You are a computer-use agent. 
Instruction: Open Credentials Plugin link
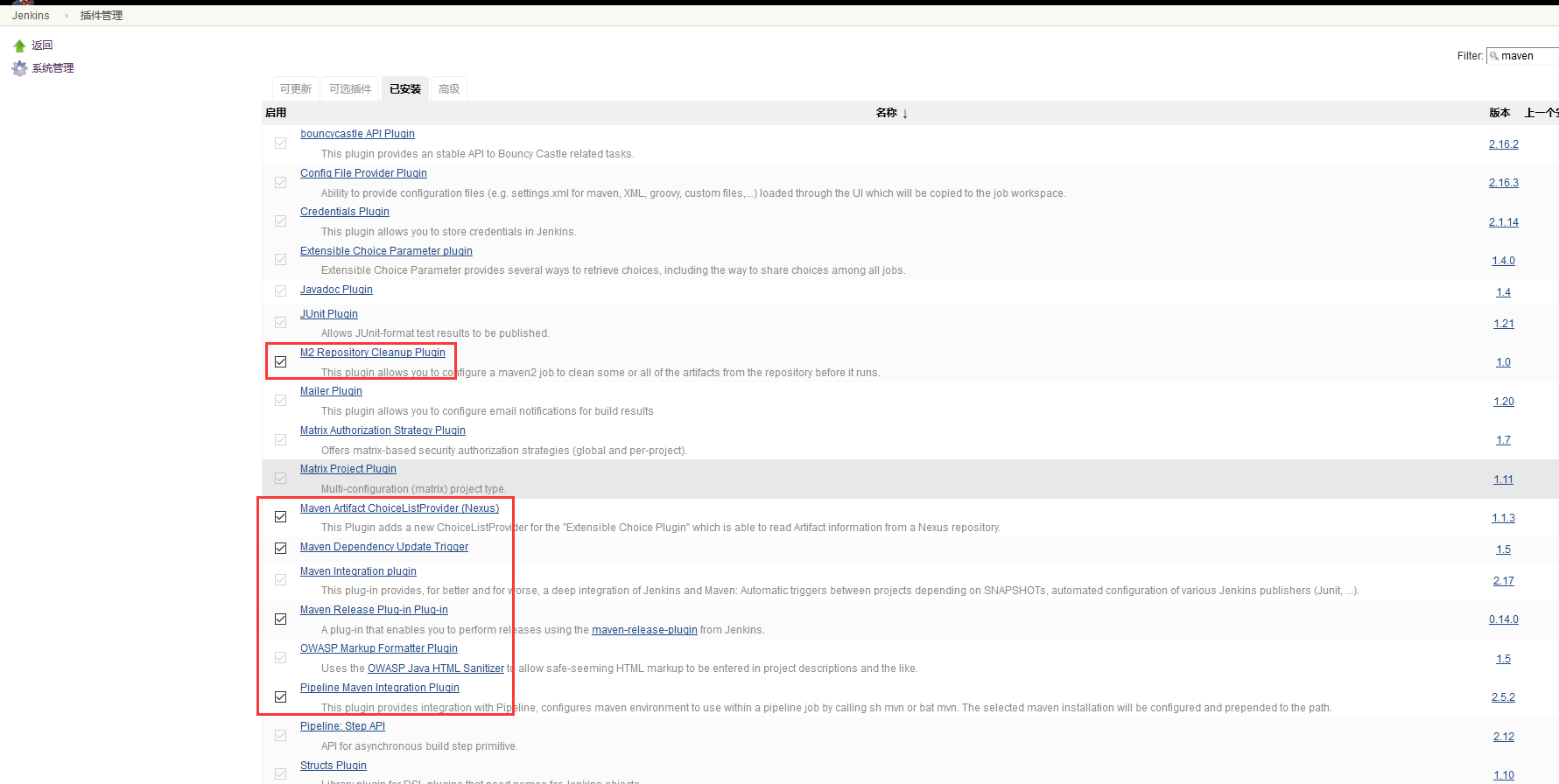345,212
